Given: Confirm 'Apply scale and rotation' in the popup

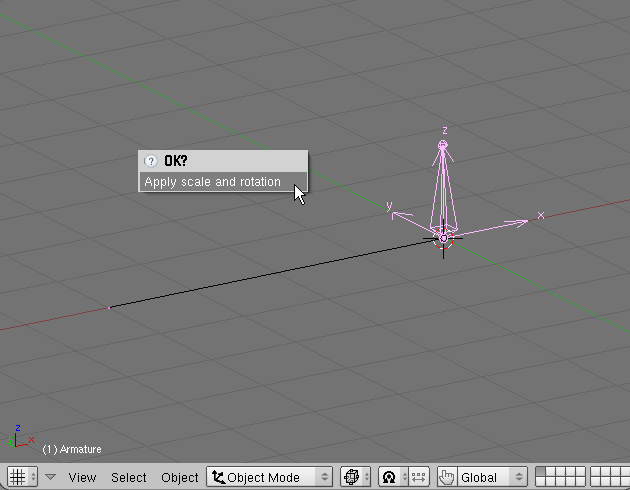Looking at the screenshot, I should click(223, 182).
